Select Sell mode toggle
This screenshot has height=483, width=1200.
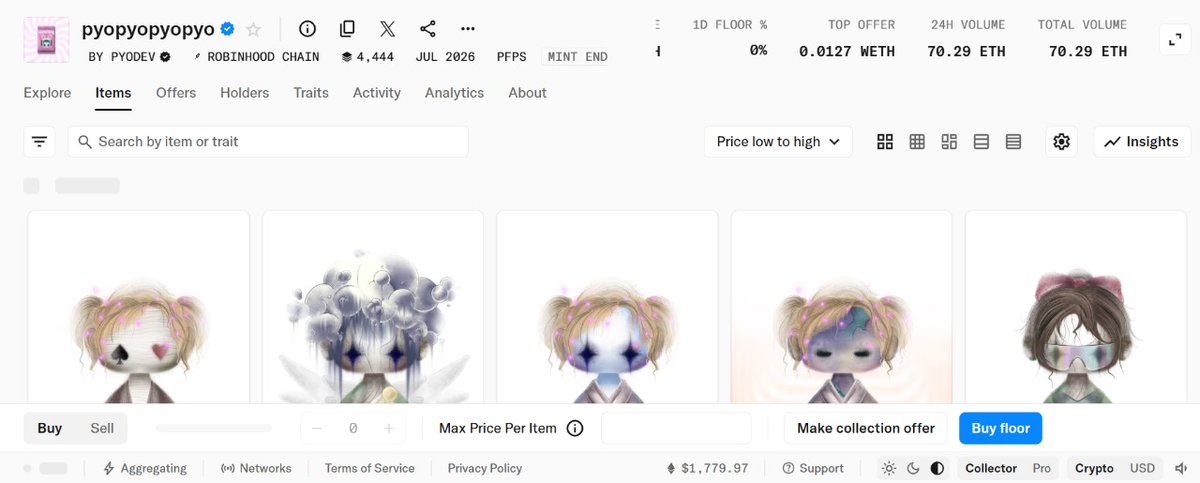(x=102, y=428)
